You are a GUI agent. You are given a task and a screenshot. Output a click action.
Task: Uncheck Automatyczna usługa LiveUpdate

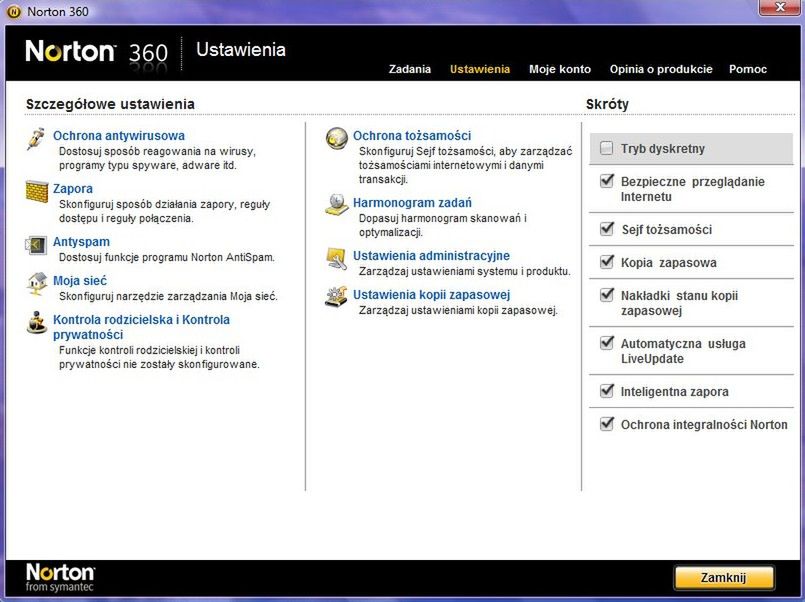pos(607,343)
